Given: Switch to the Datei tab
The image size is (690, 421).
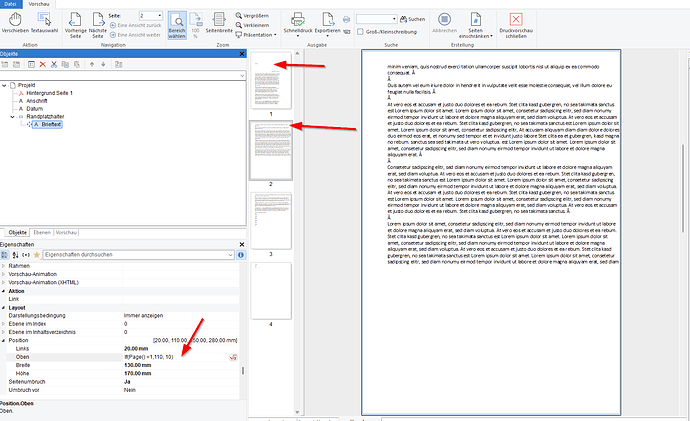Looking at the screenshot, I should pos(11,4).
